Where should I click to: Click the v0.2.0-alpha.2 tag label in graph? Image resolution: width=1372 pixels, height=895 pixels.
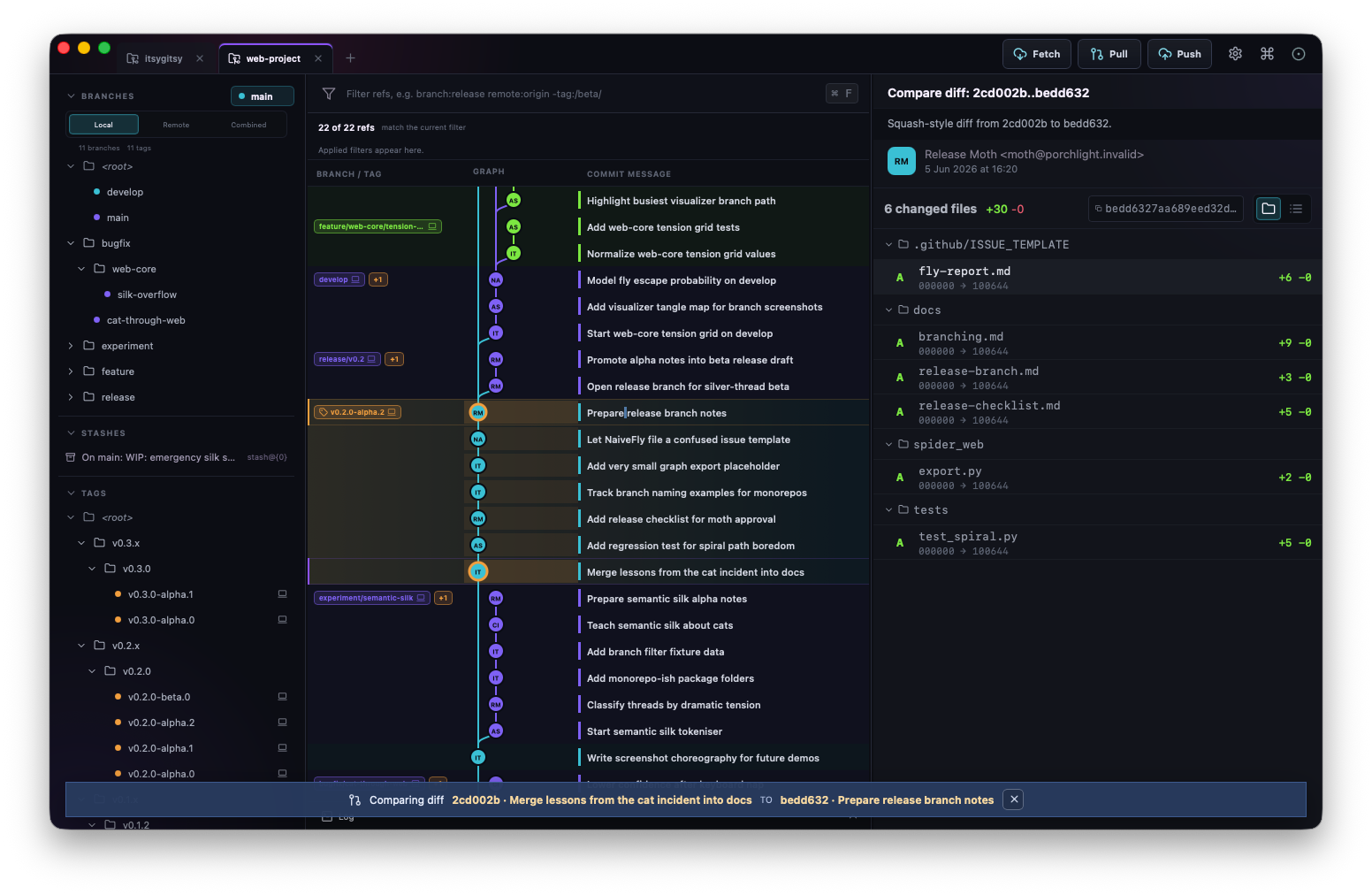pos(358,412)
